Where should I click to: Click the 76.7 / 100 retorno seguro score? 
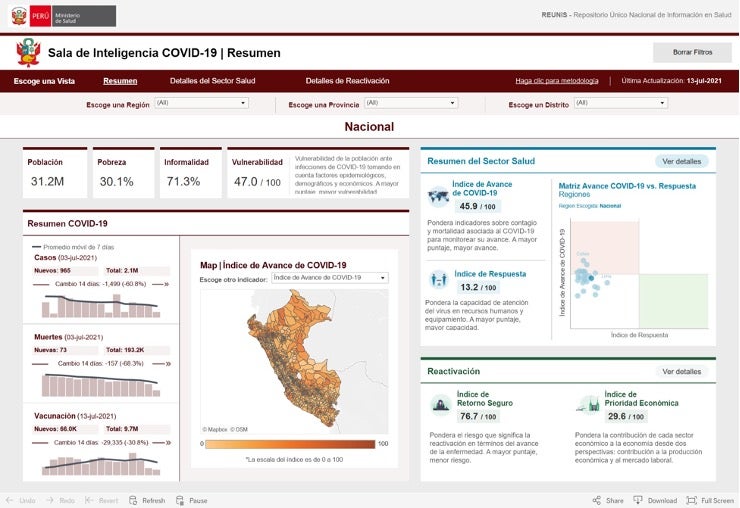[478, 416]
